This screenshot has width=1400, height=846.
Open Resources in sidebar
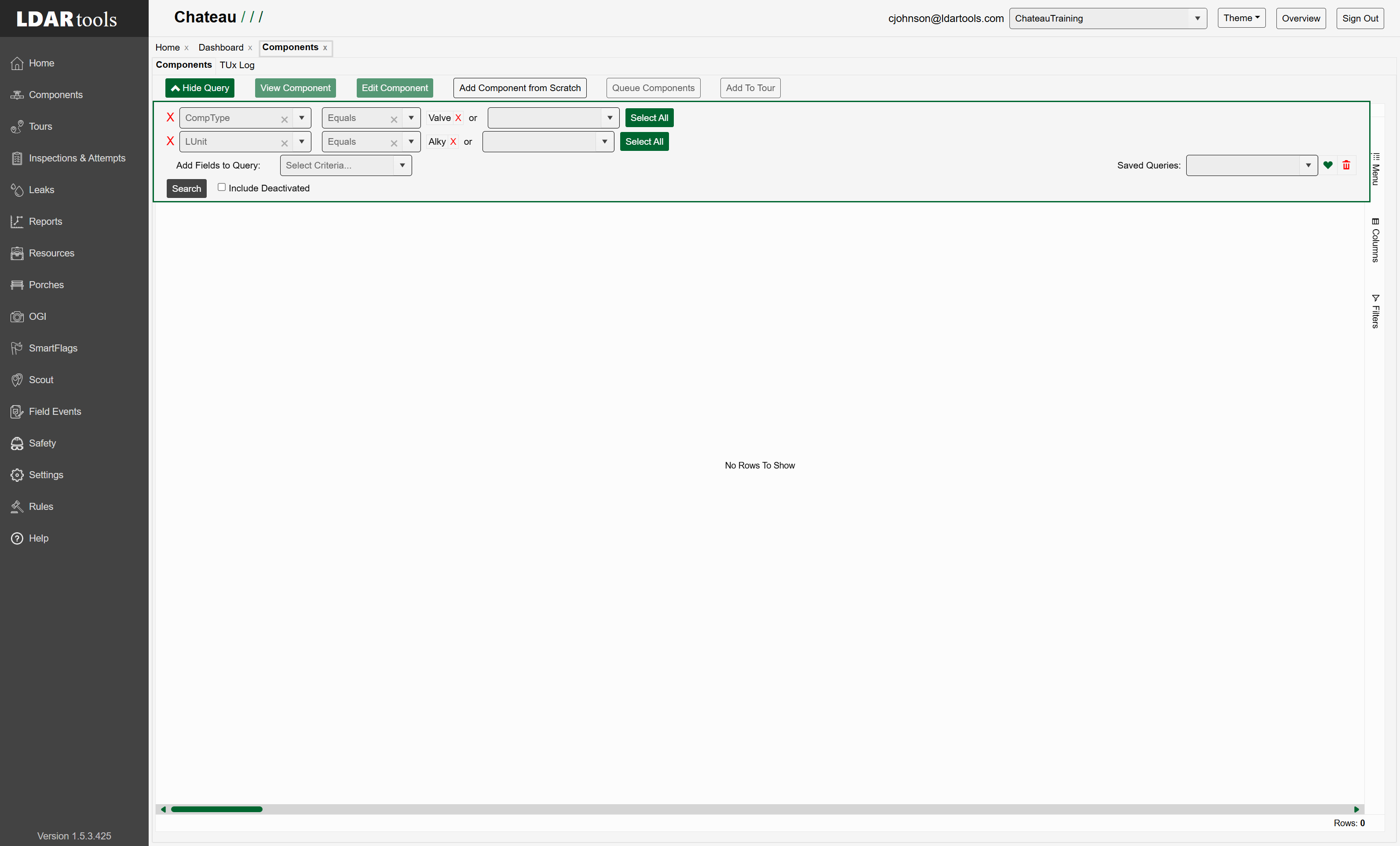click(51, 253)
